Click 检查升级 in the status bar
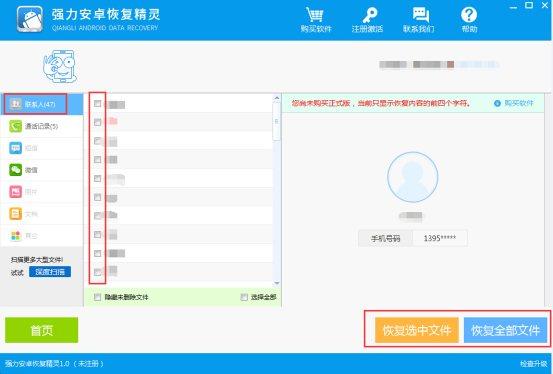 534,364
